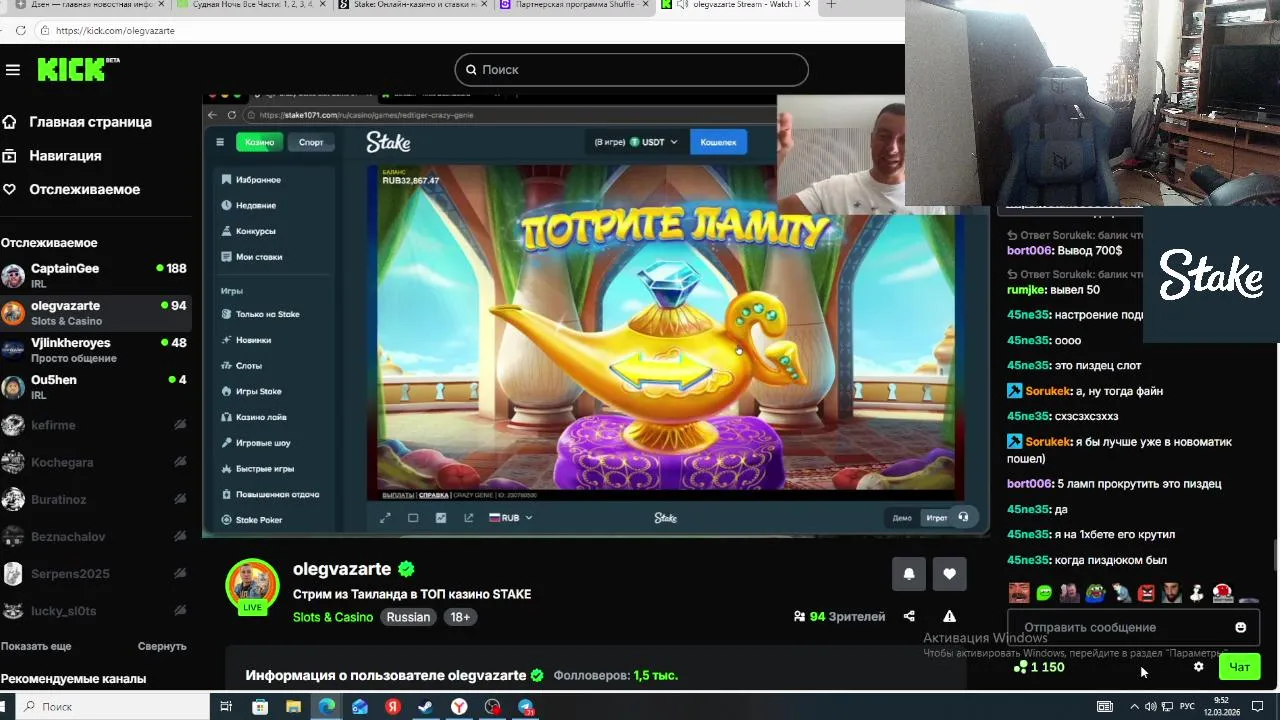The width and height of the screenshot is (1280, 720).
Task: Open Отслеживаемое in sidebar
Action: coord(85,189)
